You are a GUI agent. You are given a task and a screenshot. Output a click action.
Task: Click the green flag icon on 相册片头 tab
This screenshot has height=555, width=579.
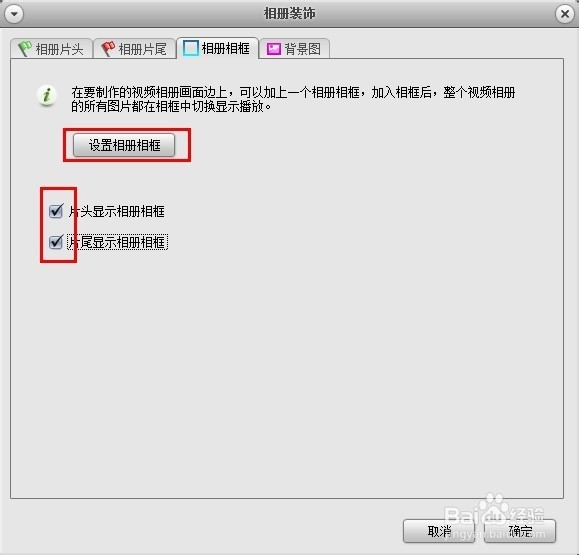click(25, 49)
